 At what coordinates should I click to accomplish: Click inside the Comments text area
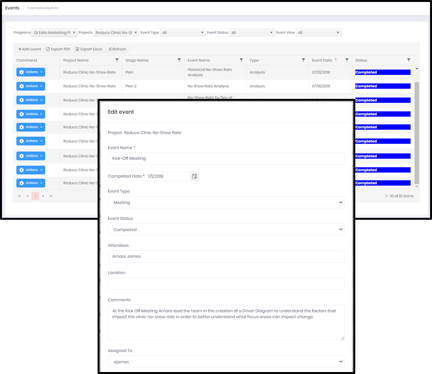226,322
